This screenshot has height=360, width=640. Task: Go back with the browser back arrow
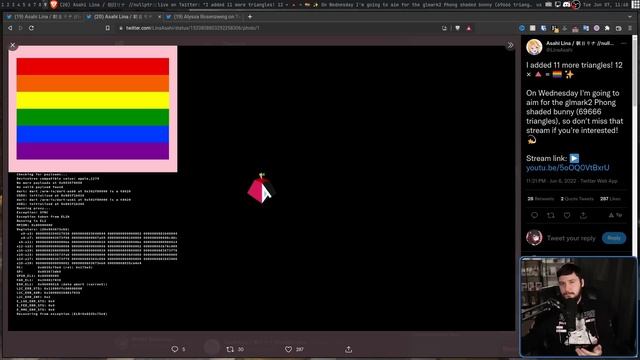point(10,28)
